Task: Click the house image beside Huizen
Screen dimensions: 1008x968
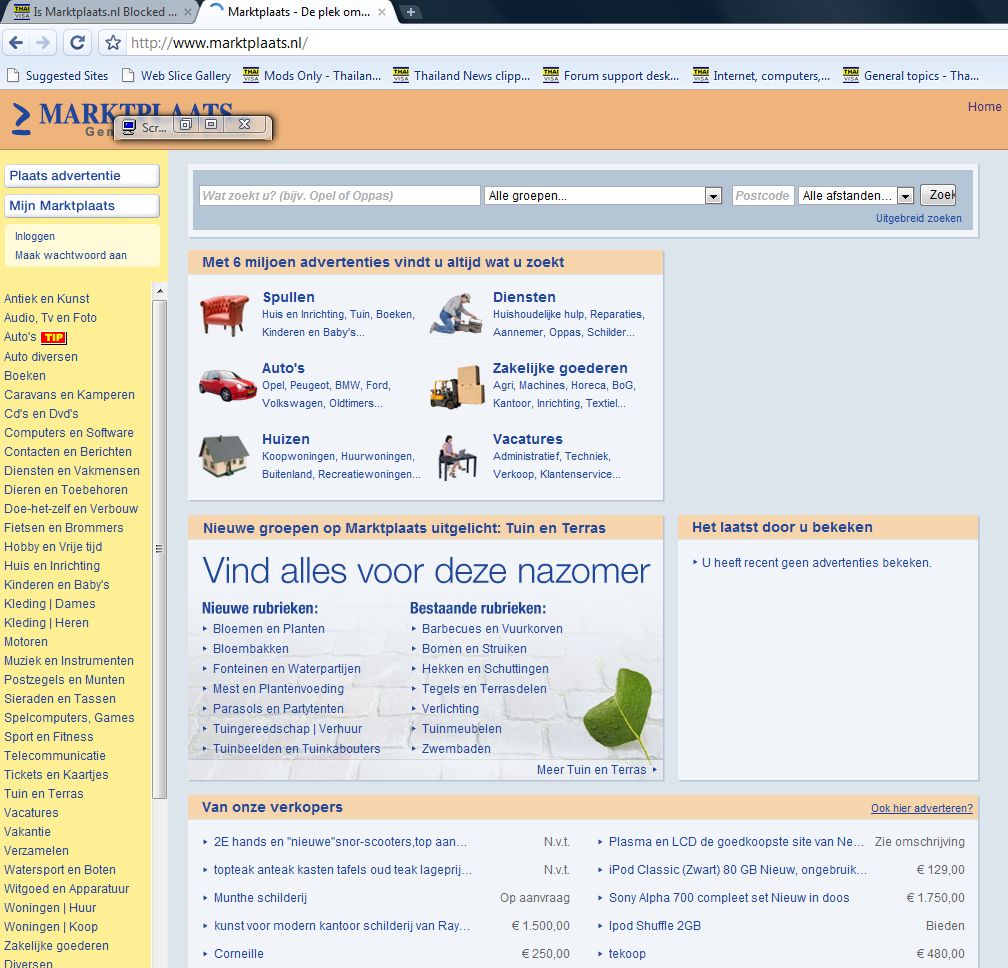Action: pos(224,456)
